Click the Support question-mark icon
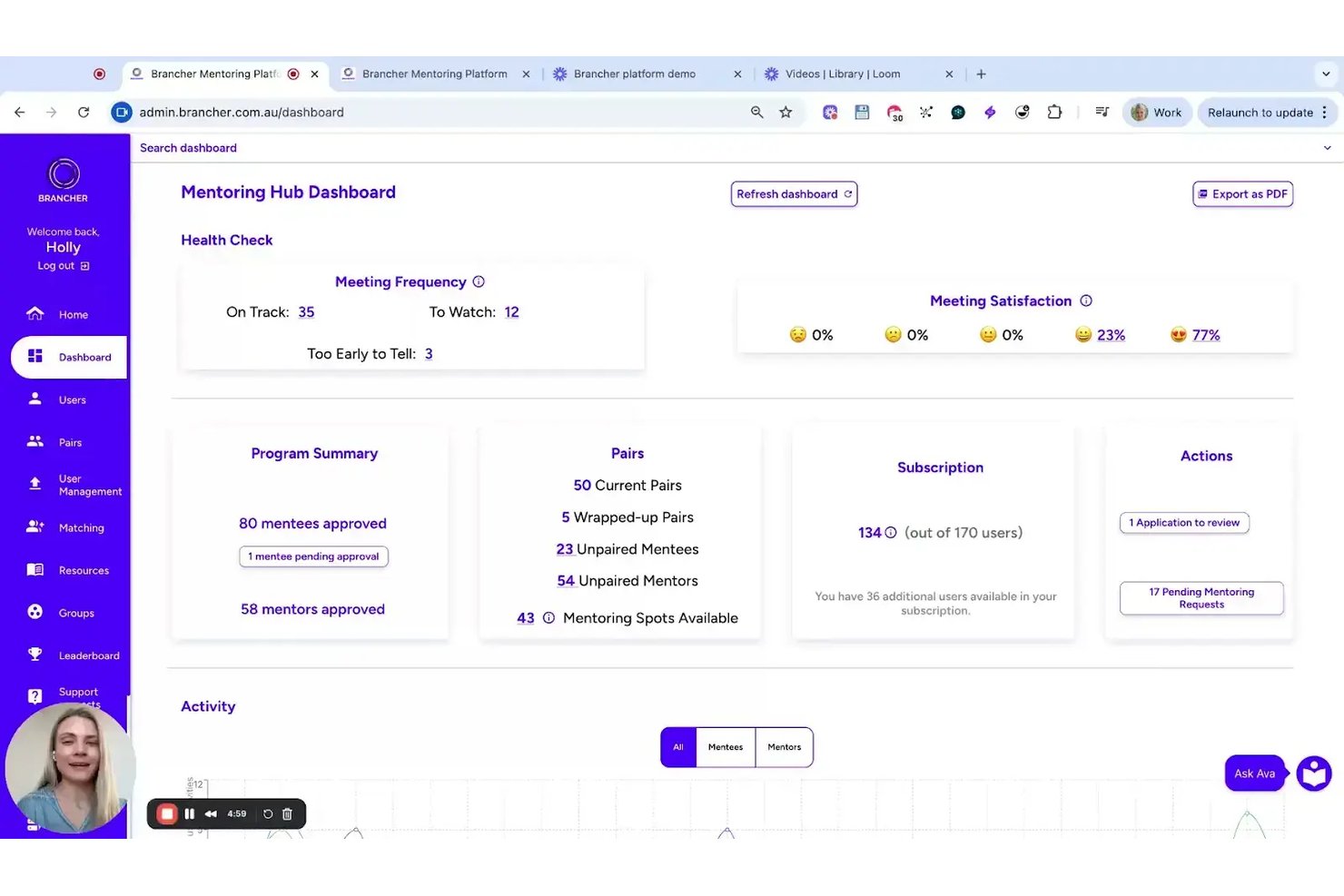This screenshot has height=896, width=1344. click(x=35, y=696)
